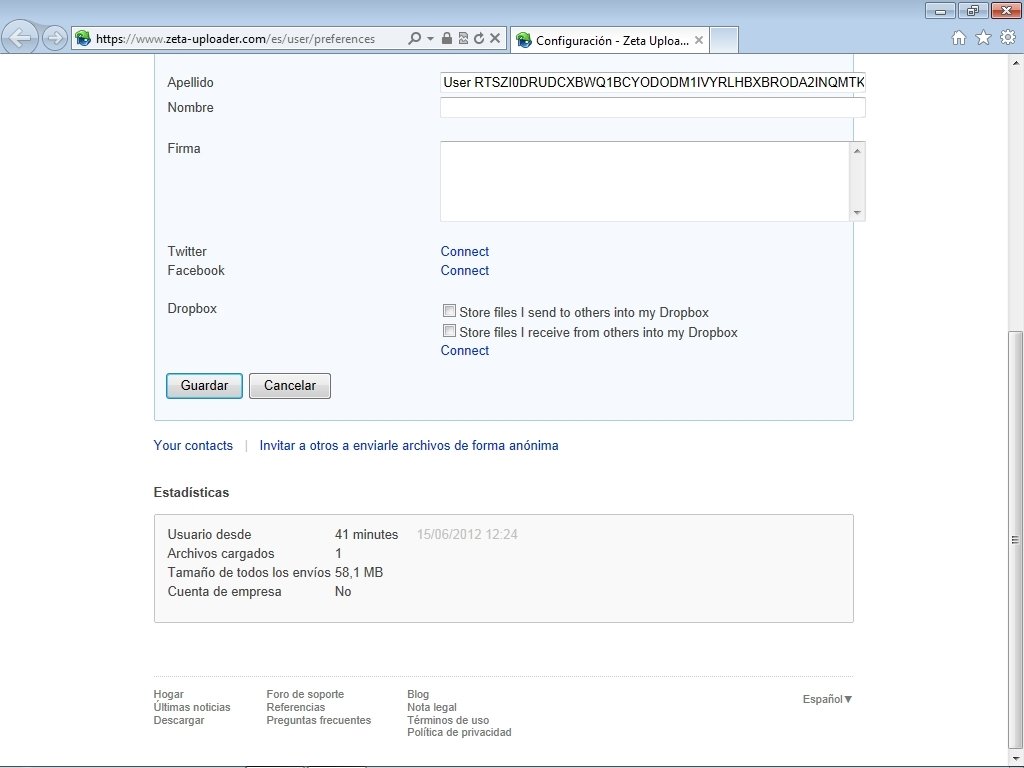Connect the Twitter account
Screen dimensions: 1024x768
click(464, 251)
